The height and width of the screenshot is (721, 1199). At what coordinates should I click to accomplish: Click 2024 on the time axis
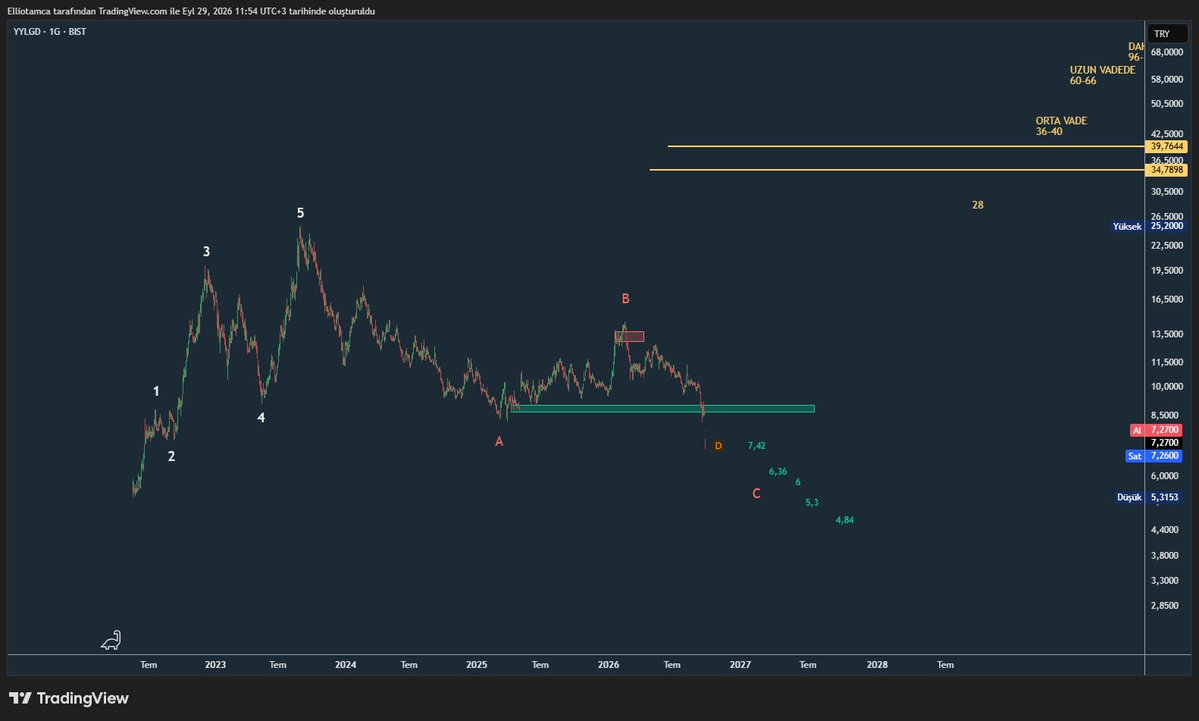[346, 664]
